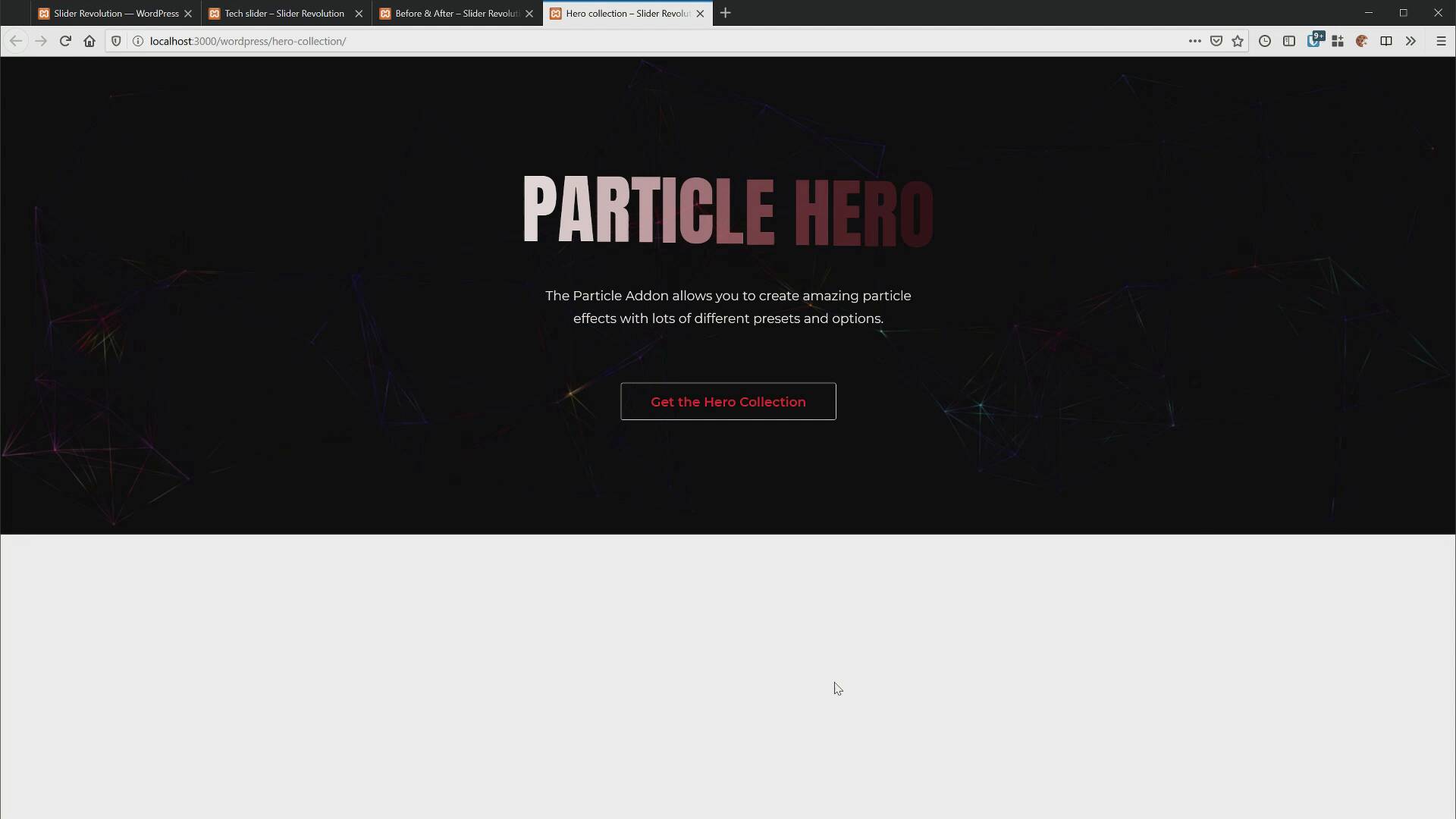The image size is (1456, 819).
Task: Switch to Before & After tab
Action: coord(455,13)
